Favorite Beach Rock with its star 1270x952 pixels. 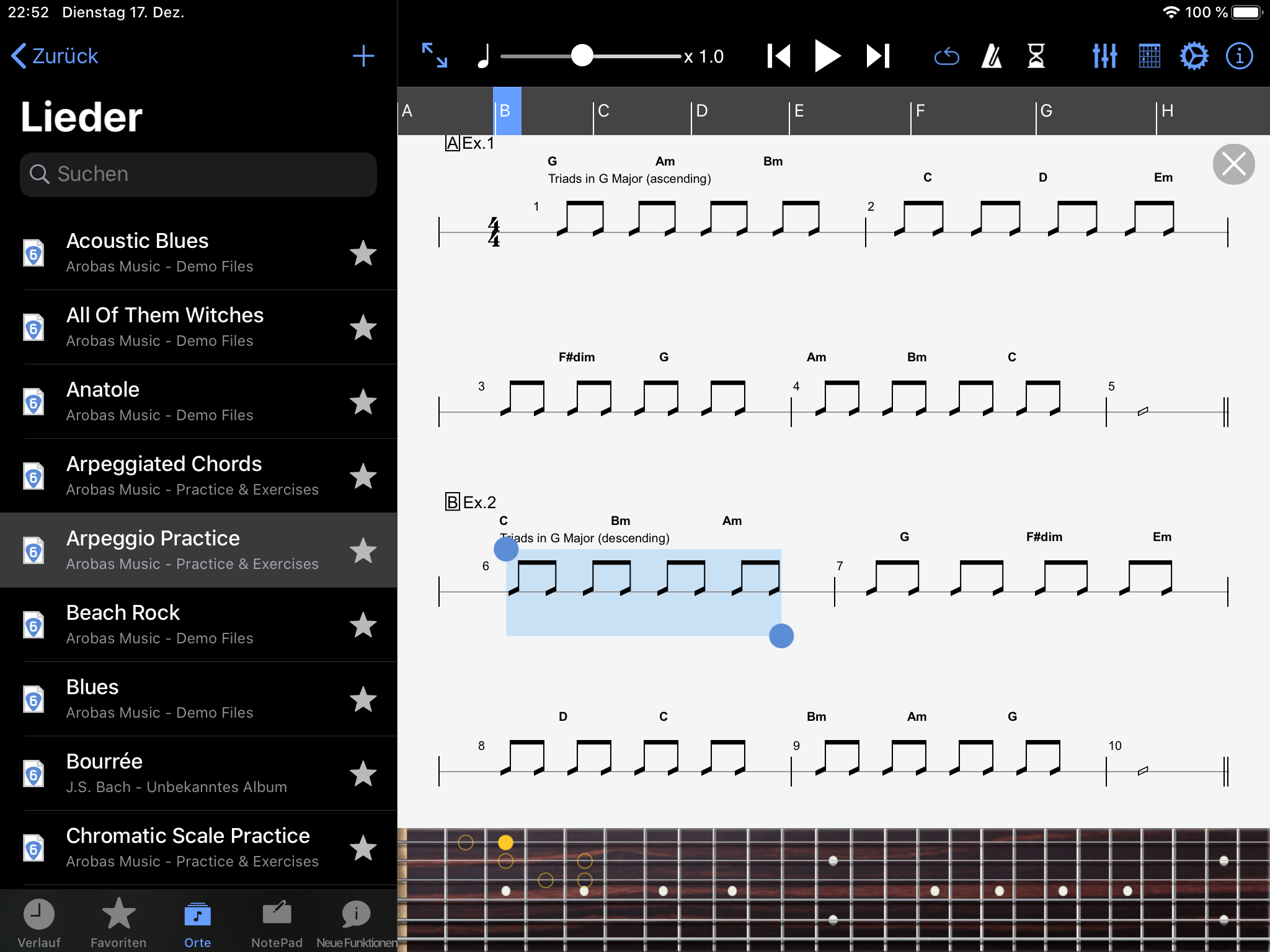point(363,625)
